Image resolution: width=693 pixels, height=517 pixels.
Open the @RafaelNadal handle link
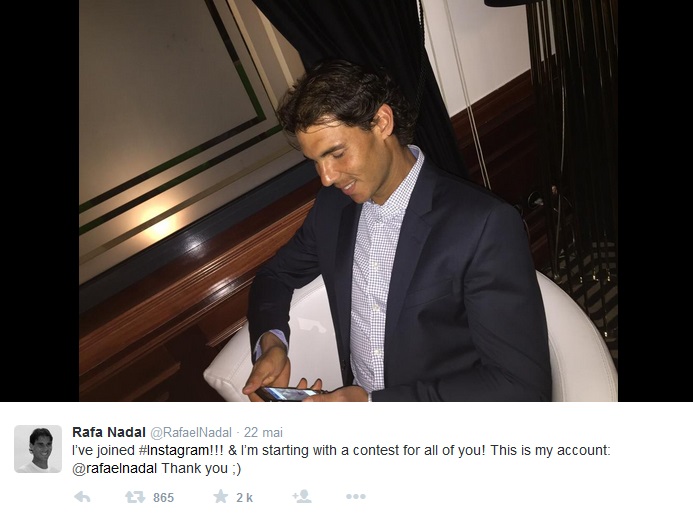click(191, 432)
